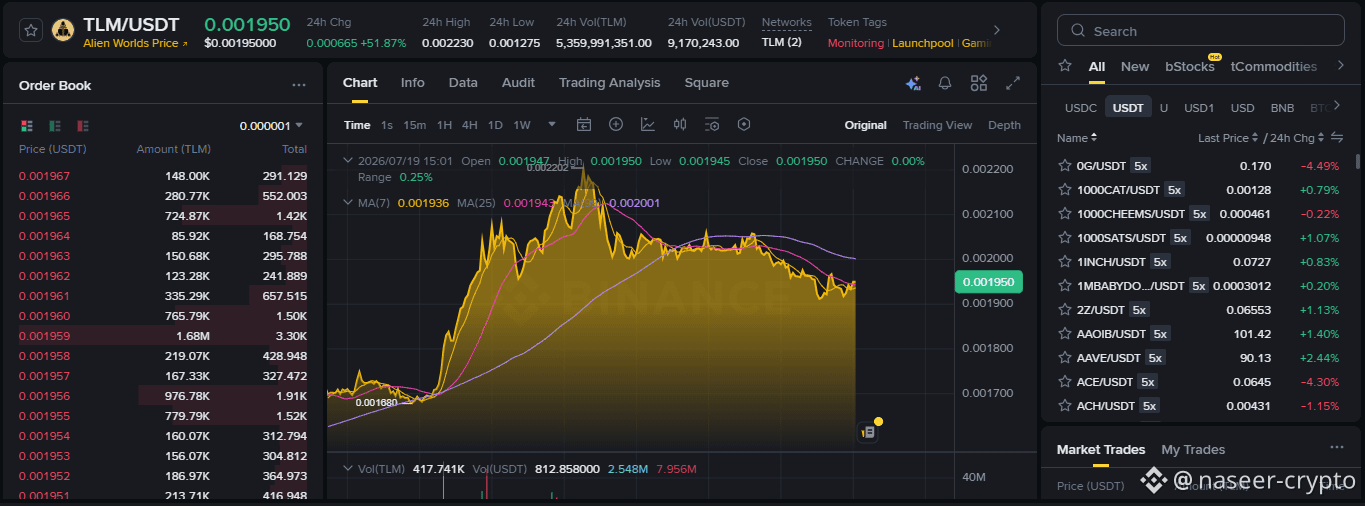Show both bids and asks in order book

27,126
